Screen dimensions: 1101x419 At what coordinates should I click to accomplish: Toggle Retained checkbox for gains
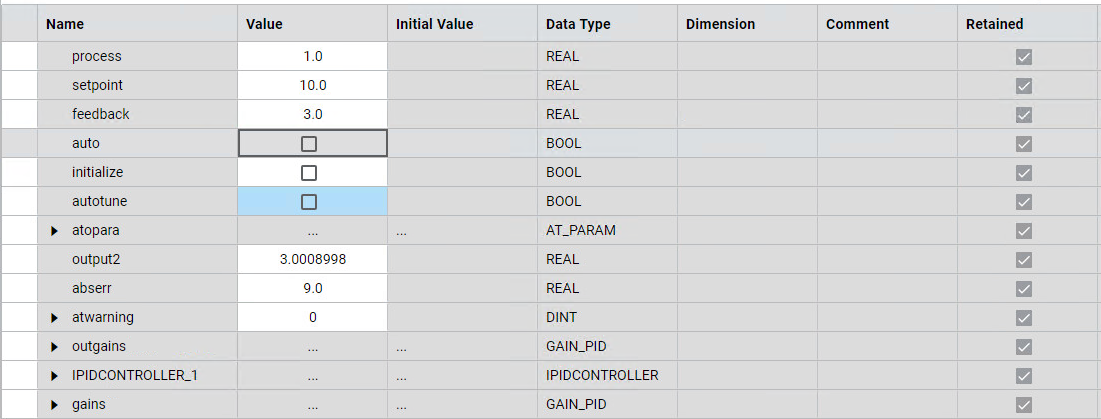coord(1023,405)
